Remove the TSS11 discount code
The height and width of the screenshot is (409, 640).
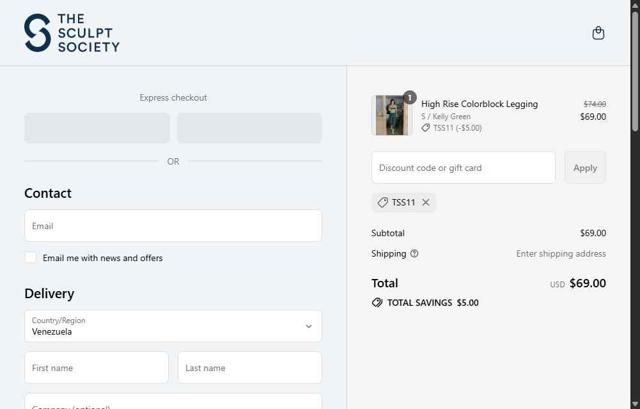coord(426,202)
